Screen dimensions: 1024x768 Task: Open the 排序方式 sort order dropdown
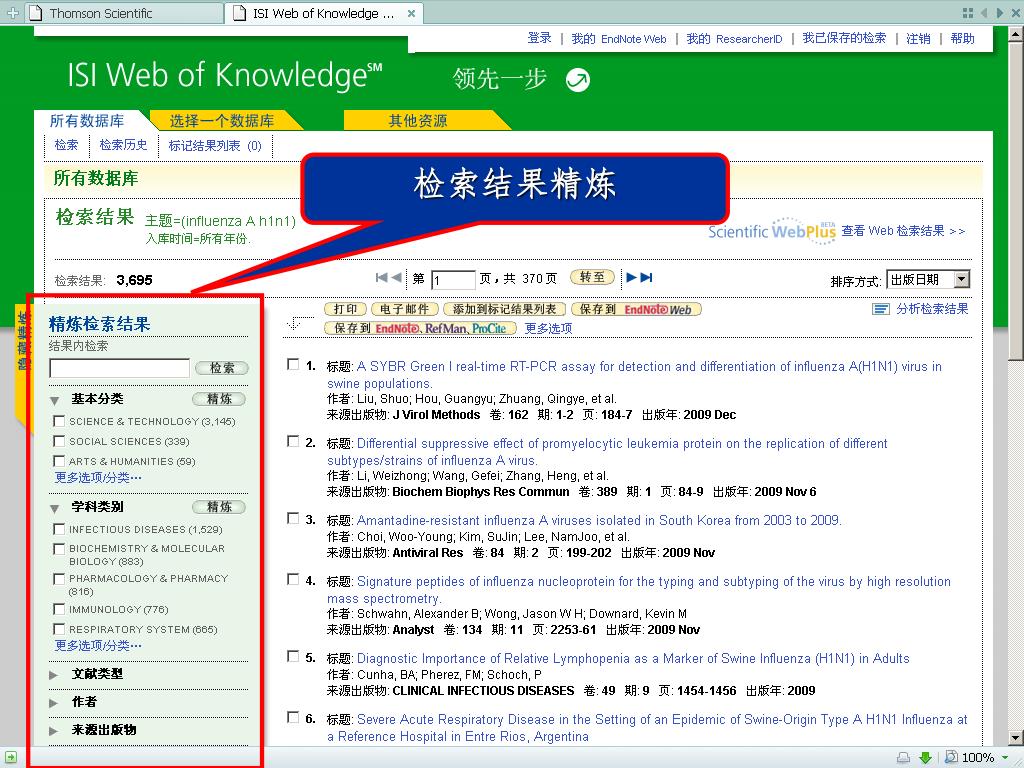click(x=927, y=280)
